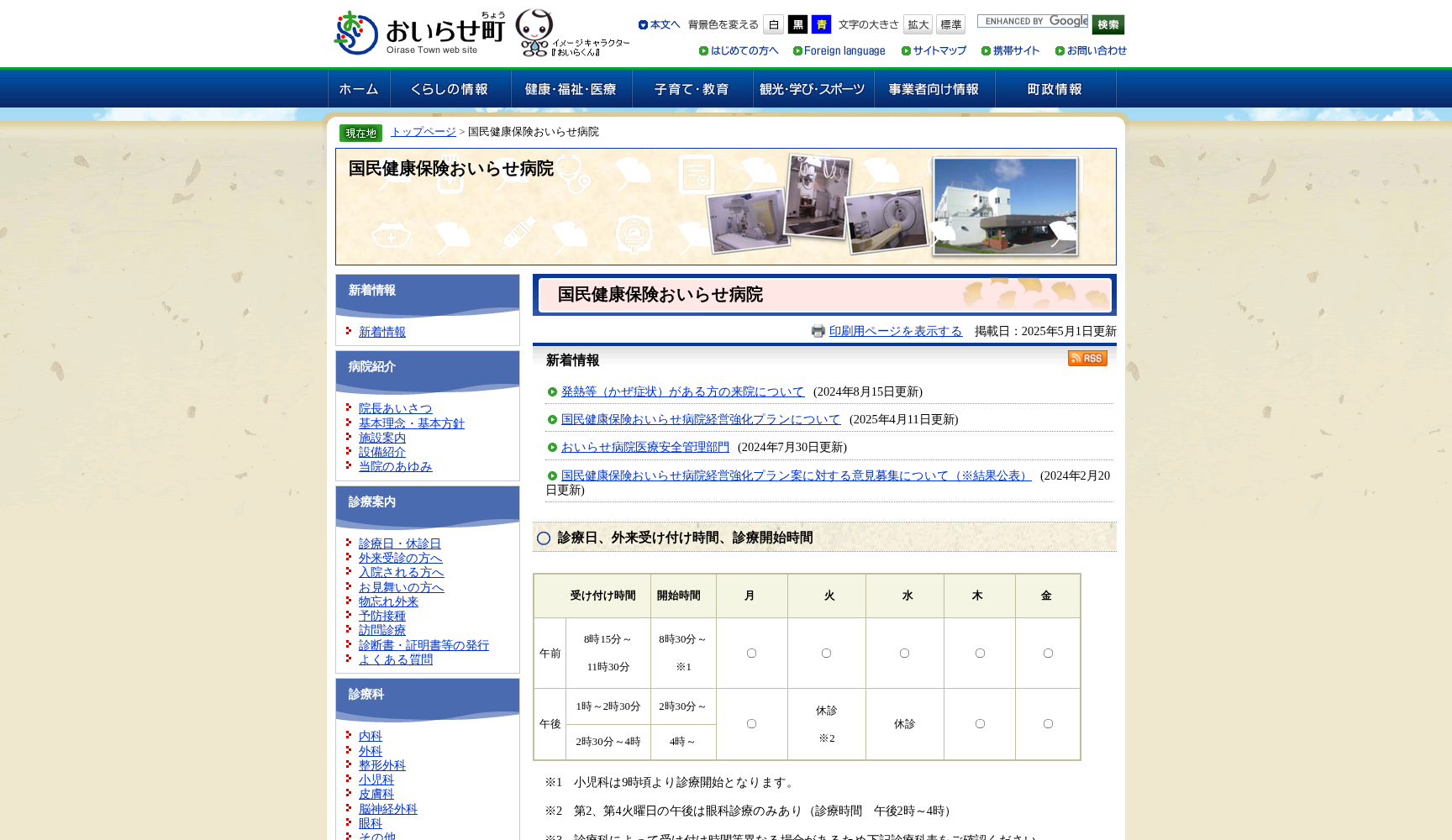
Task: Select the ホーム tab
Action: tap(358, 88)
